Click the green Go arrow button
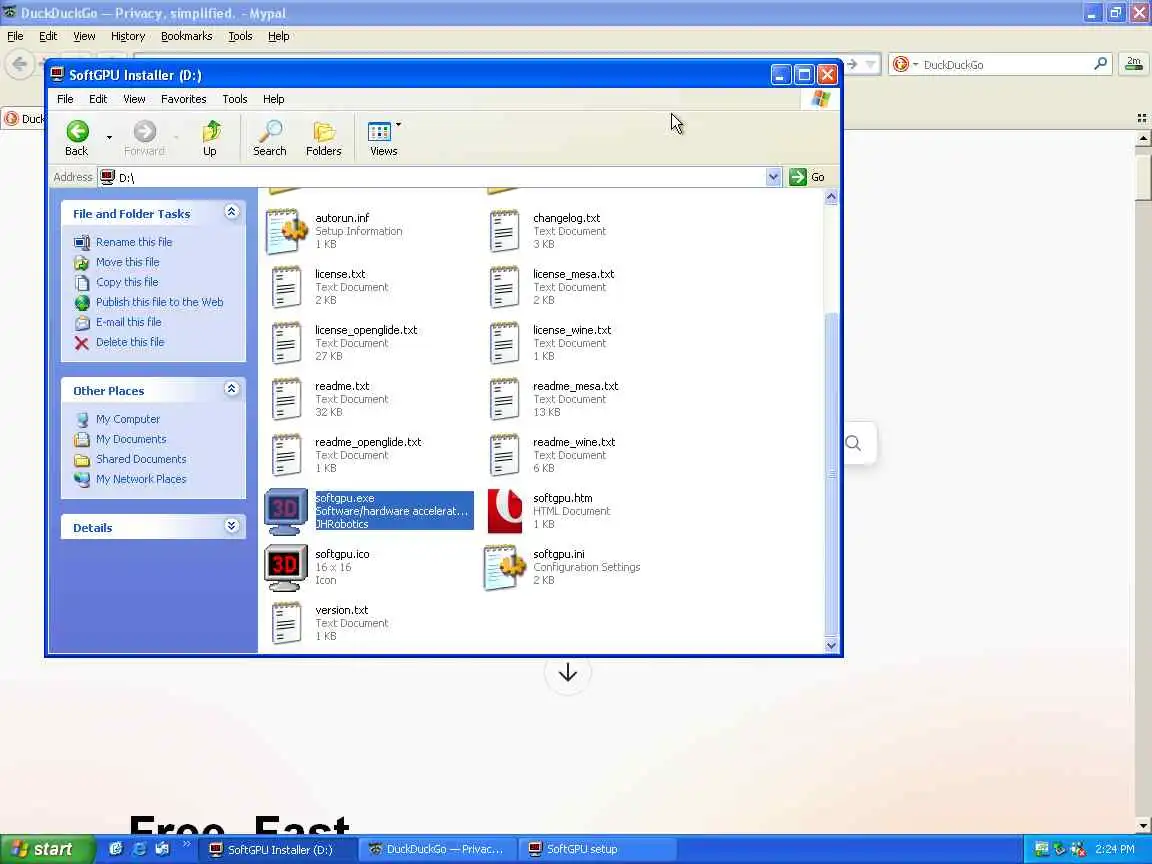This screenshot has height=864, width=1152. pyautogui.click(x=798, y=177)
